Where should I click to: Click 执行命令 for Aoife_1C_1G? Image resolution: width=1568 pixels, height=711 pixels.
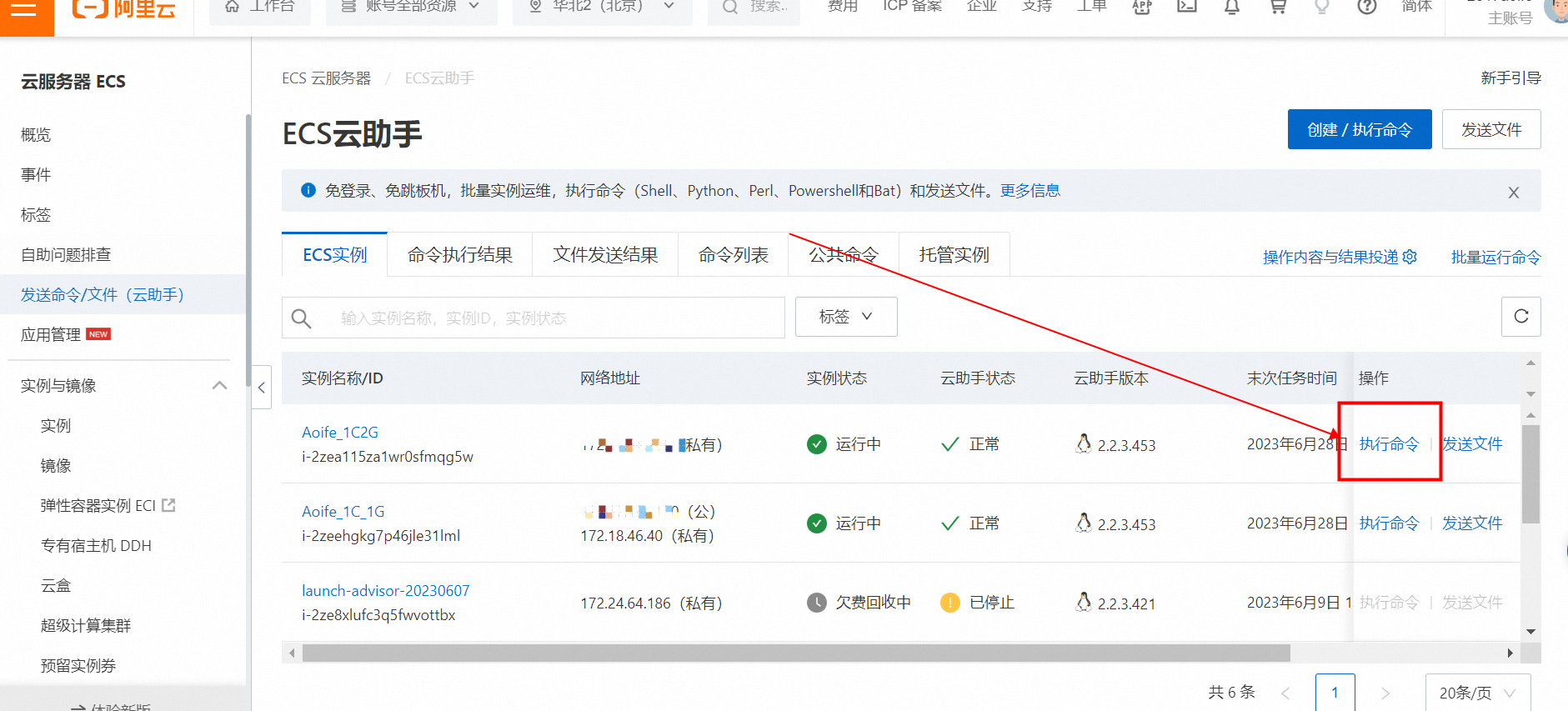tap(1389, 523)
